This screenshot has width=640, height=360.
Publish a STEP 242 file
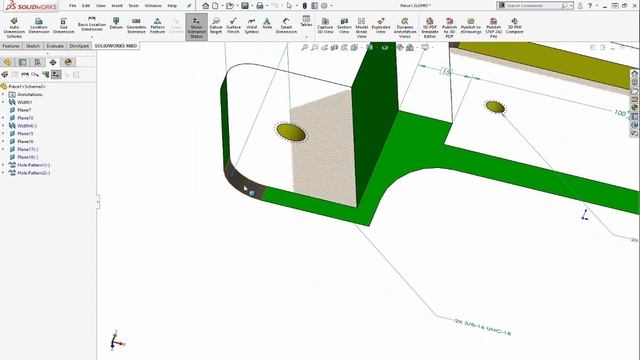[x=493, y=28]
